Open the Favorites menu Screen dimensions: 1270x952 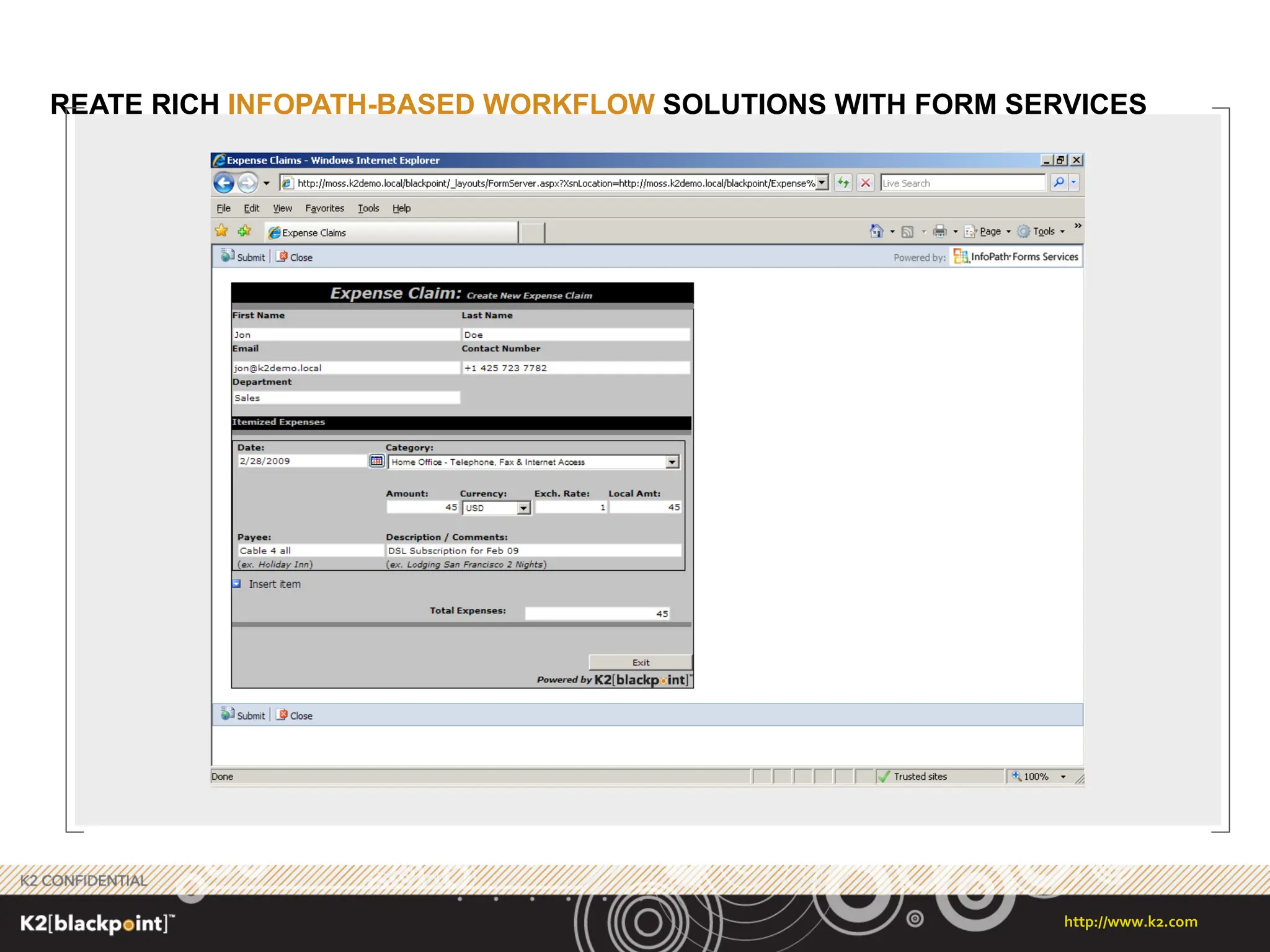point(324,208)
